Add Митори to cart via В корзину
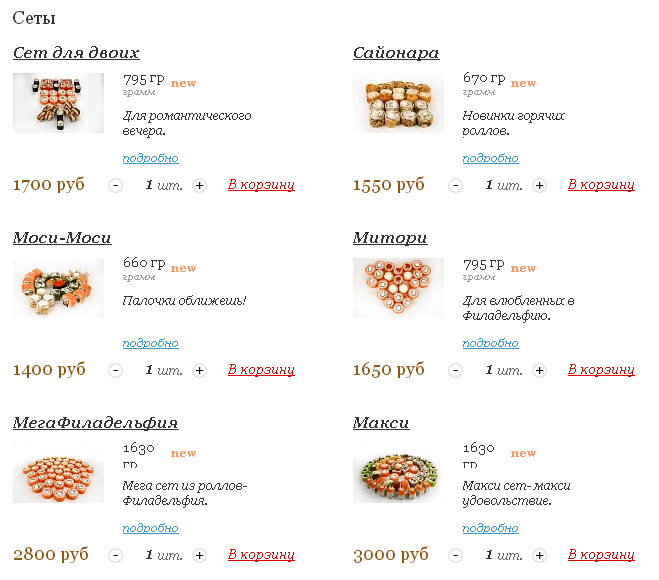659x580 pixels. click(601, 369)
